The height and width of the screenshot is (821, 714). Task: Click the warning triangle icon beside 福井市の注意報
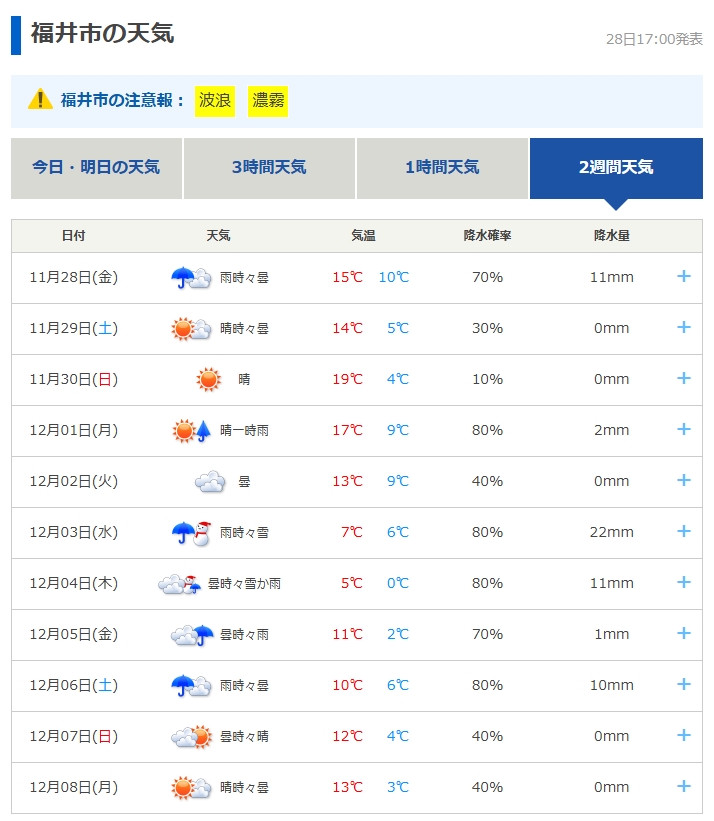point(40,100)
